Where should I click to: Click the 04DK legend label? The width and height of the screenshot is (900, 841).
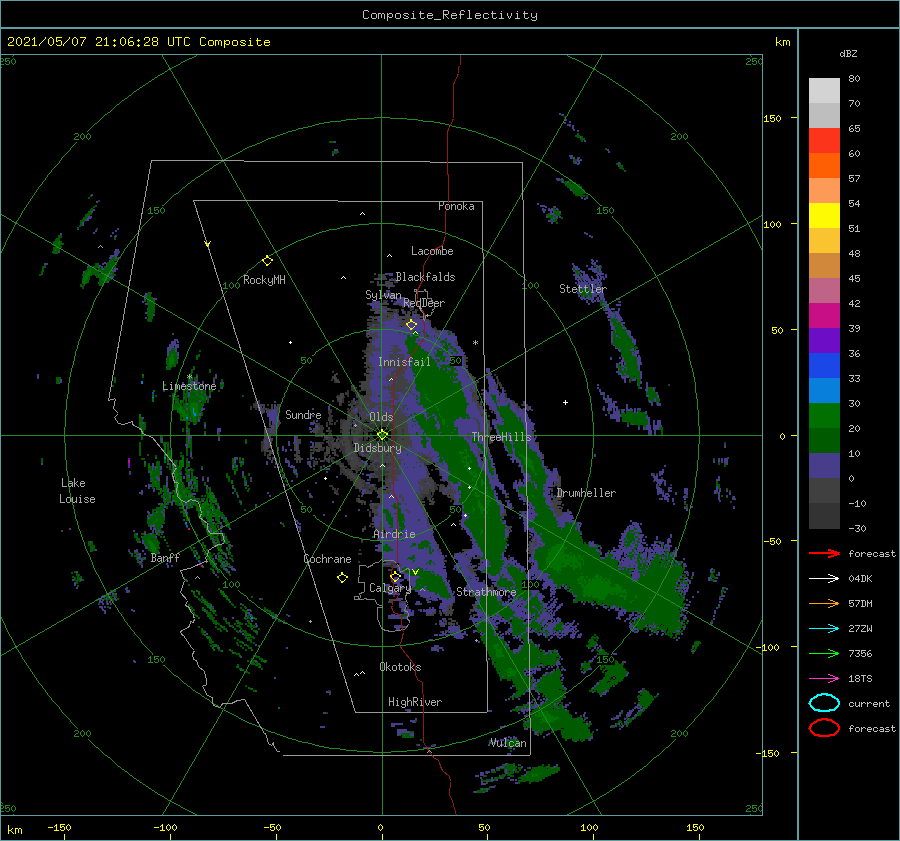(x=860, y=578)
